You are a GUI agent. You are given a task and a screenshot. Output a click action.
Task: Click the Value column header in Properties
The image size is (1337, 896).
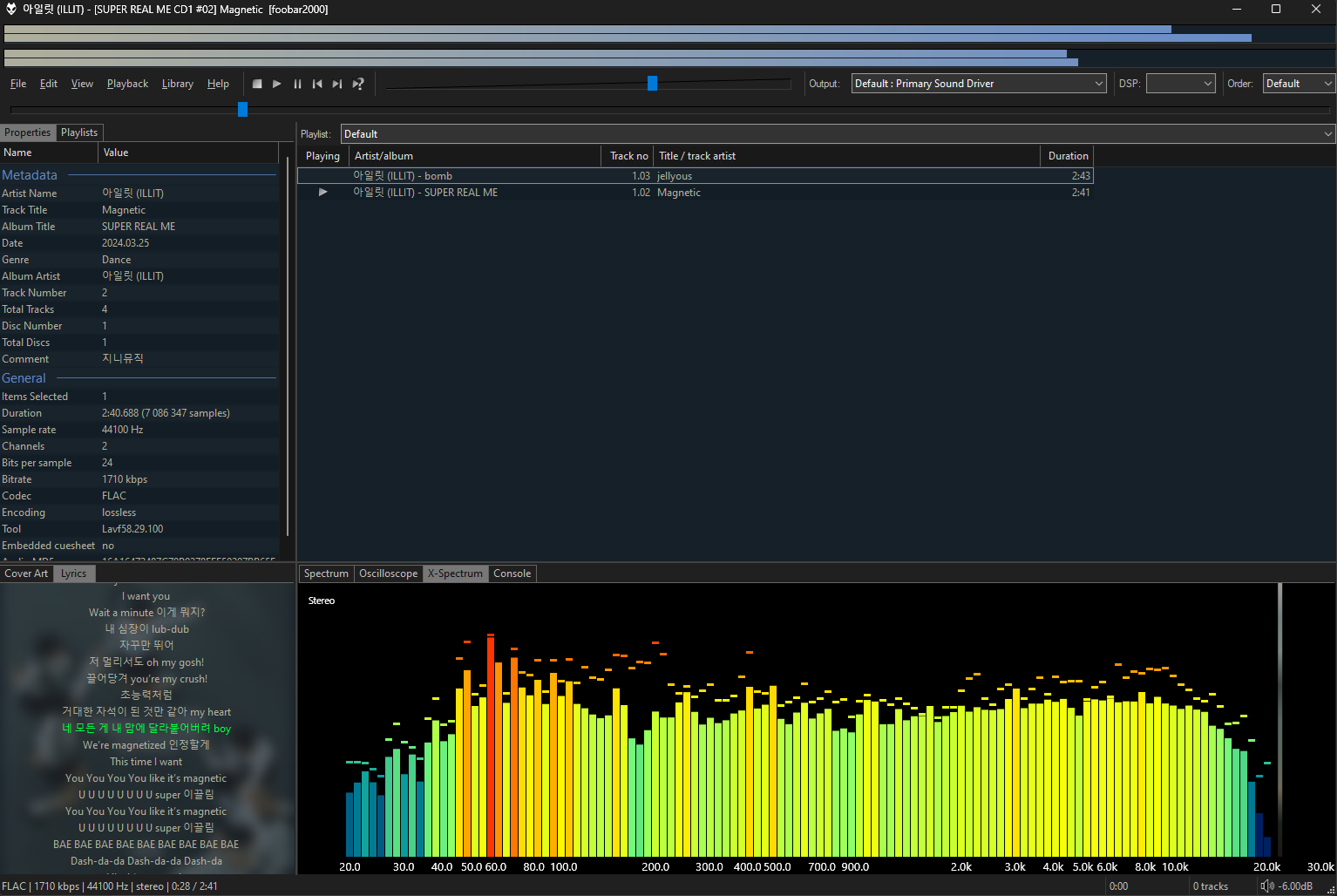pyautogui.click(x=188, y=153)
